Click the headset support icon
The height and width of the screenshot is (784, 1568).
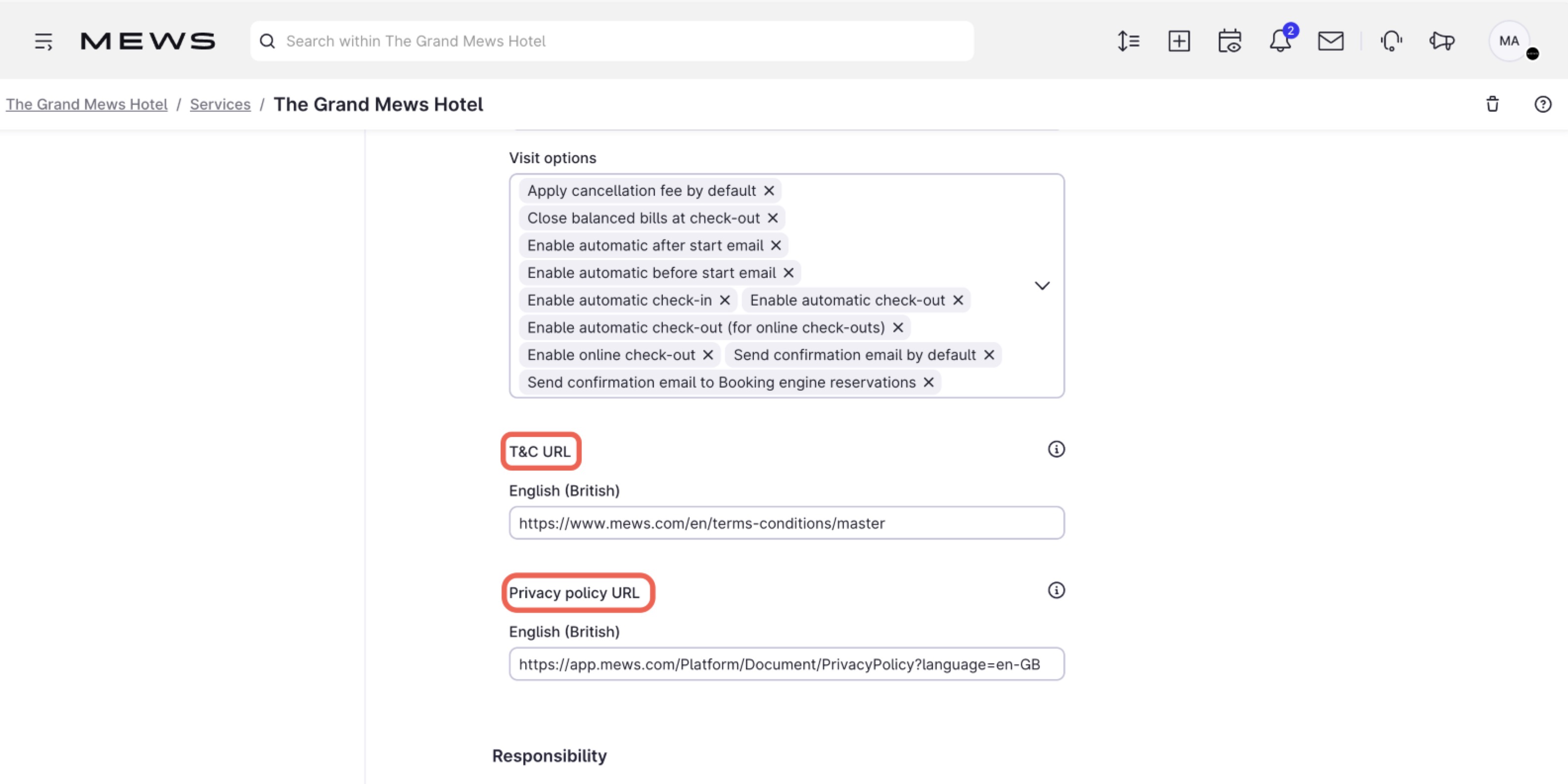(x=1391, y=42)
